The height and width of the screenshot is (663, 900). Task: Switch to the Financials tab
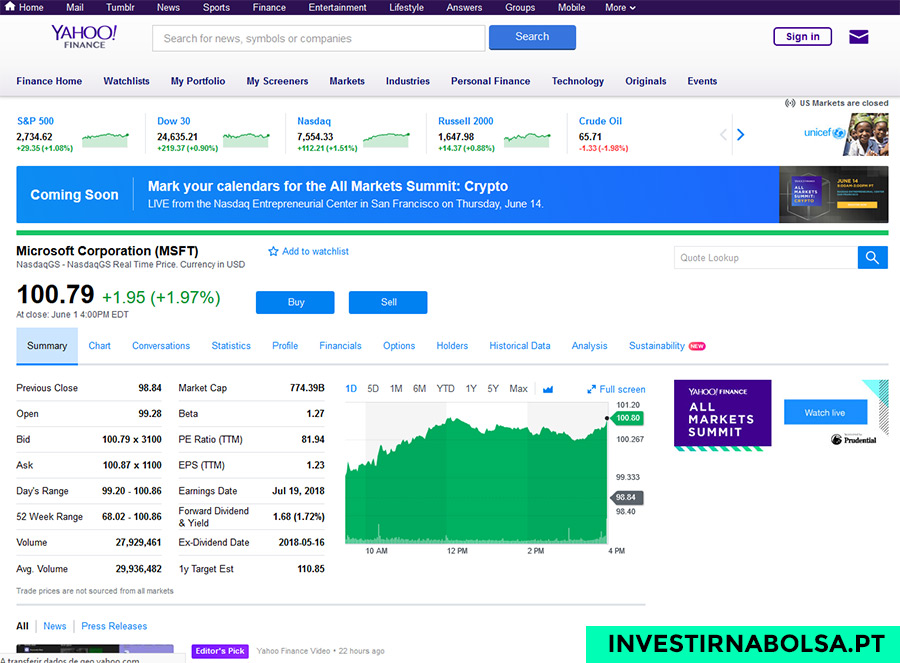[340, 346]
